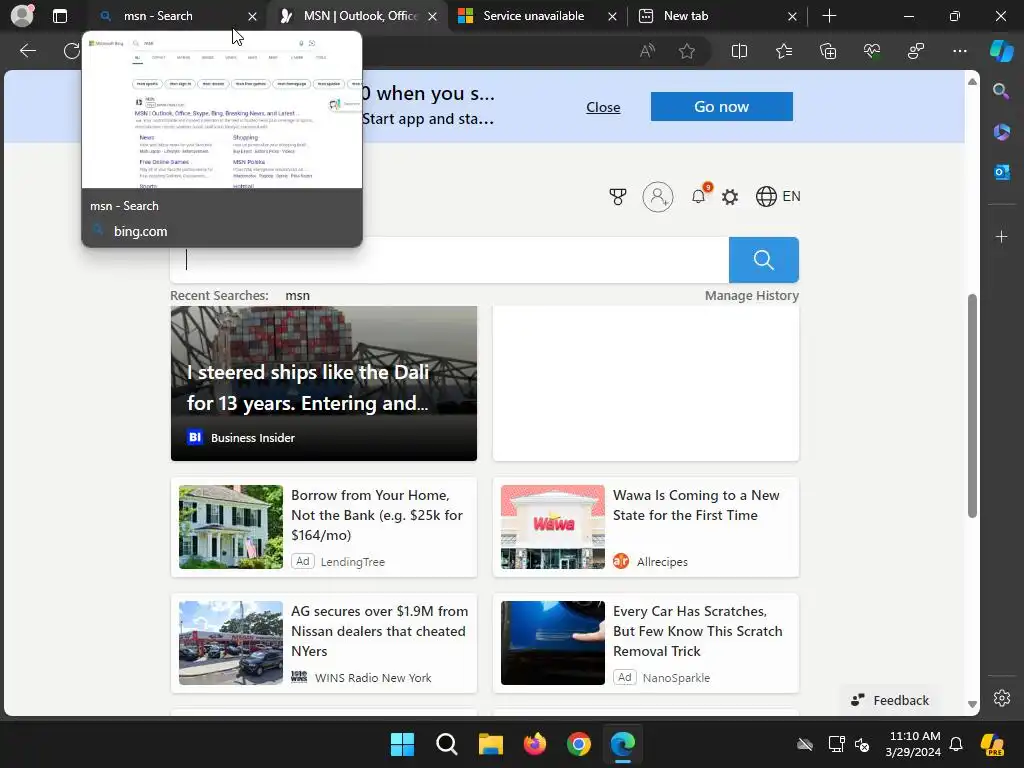Open sidebar Search magnifier icon

tap(1001, 91)
